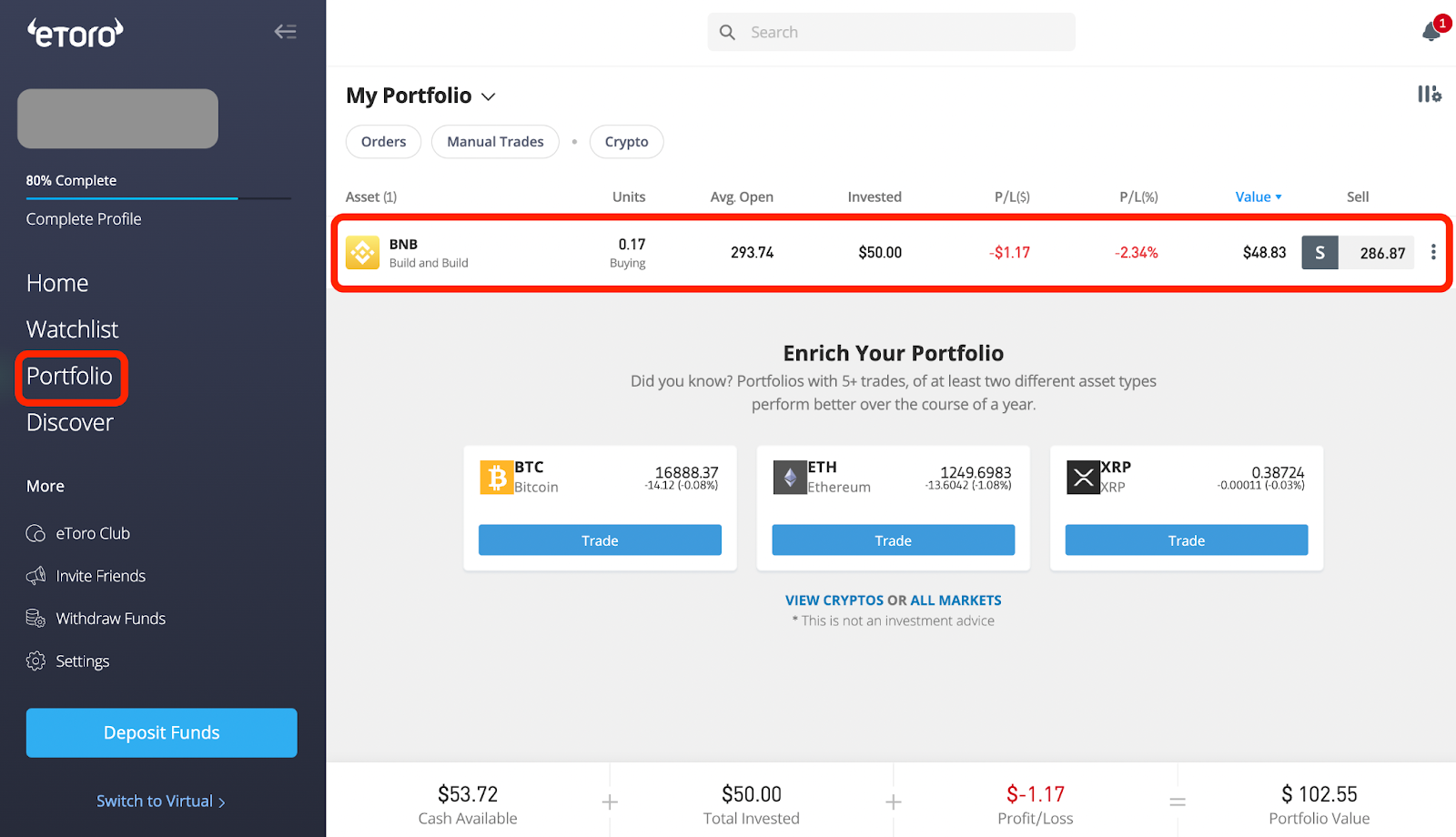Click the Bitcoin logo icon
The image size is (1456, 837).
tap(496, 477)
